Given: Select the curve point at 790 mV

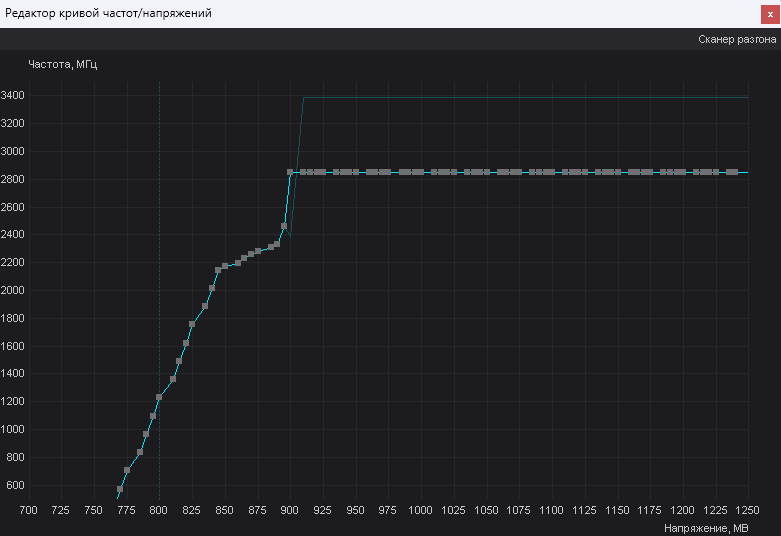Looking at the screenshot, I should pos(146,434).
